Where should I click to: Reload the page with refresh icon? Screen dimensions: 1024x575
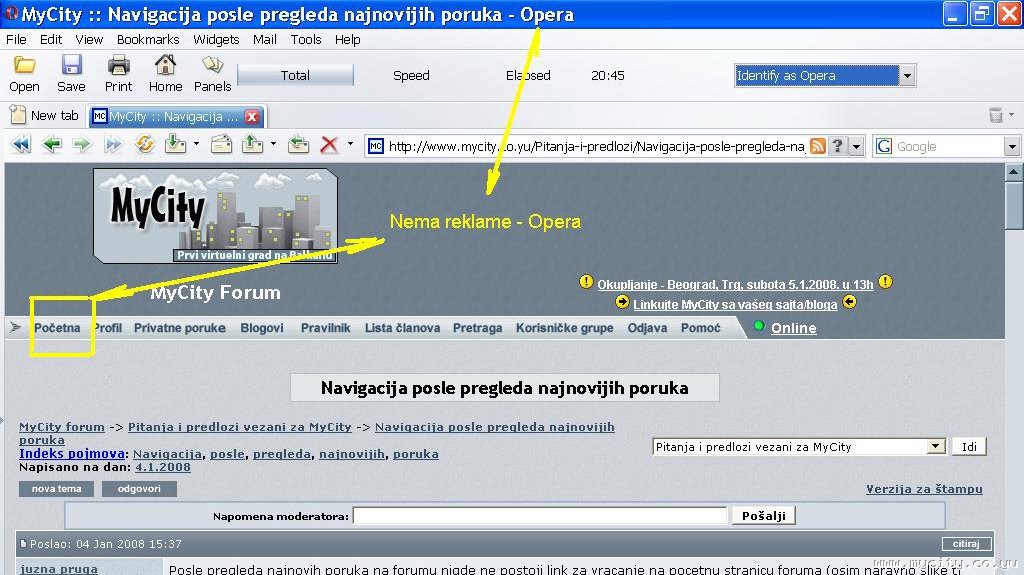(x=144, y=144)
